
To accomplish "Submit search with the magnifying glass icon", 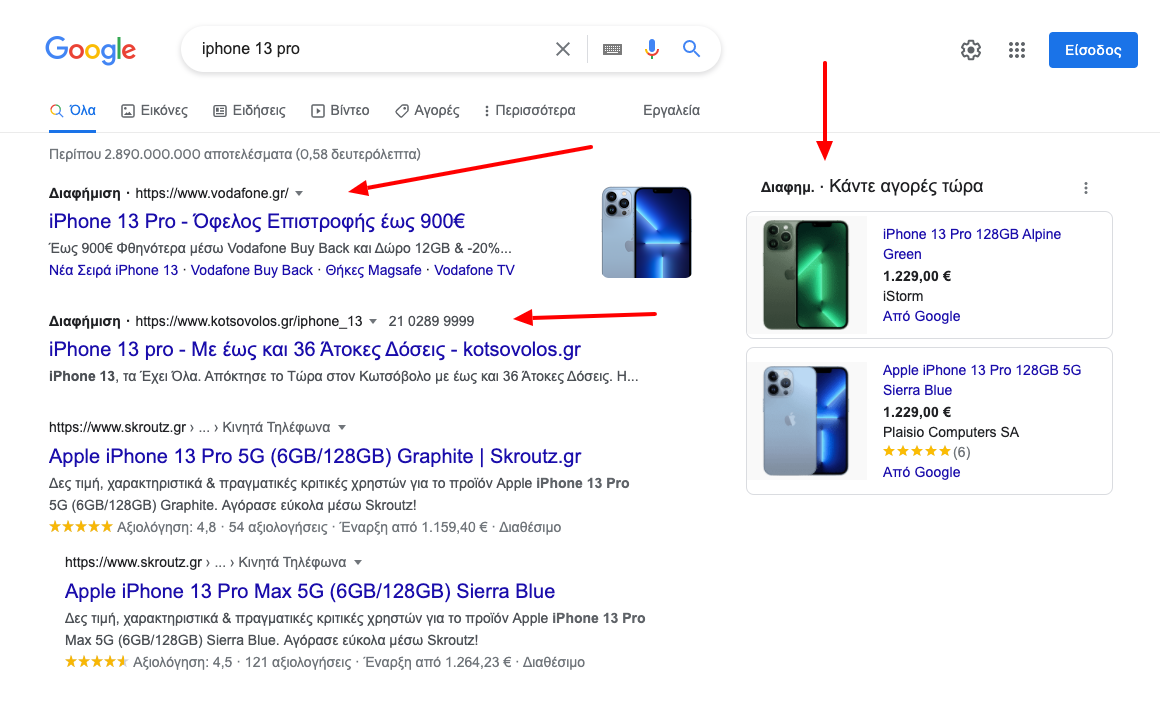I will 692,49.
